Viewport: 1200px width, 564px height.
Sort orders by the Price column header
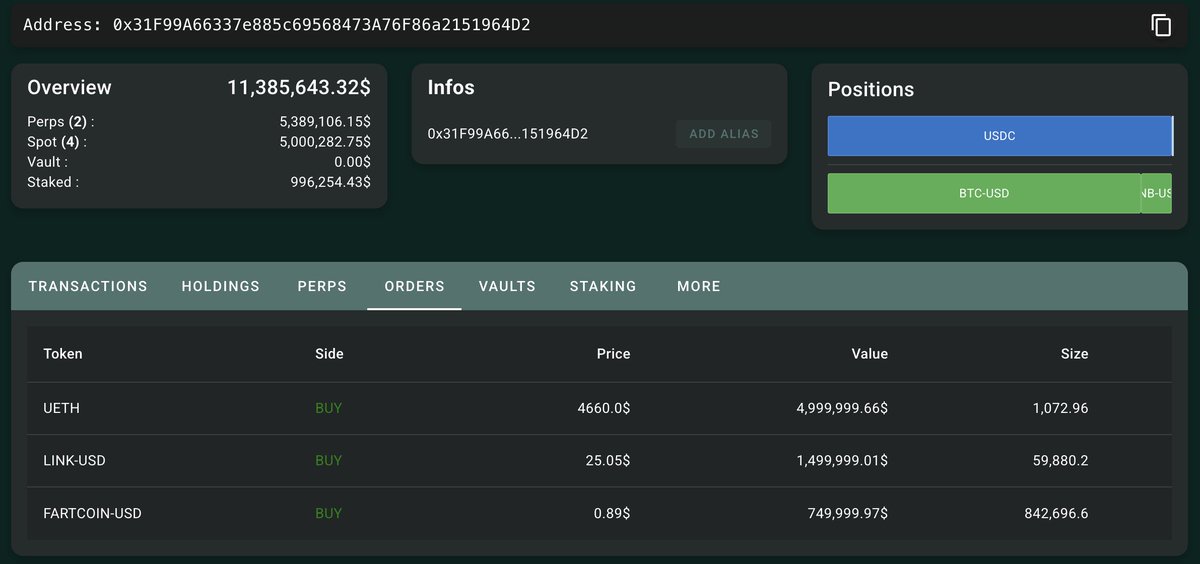(614, 354)
